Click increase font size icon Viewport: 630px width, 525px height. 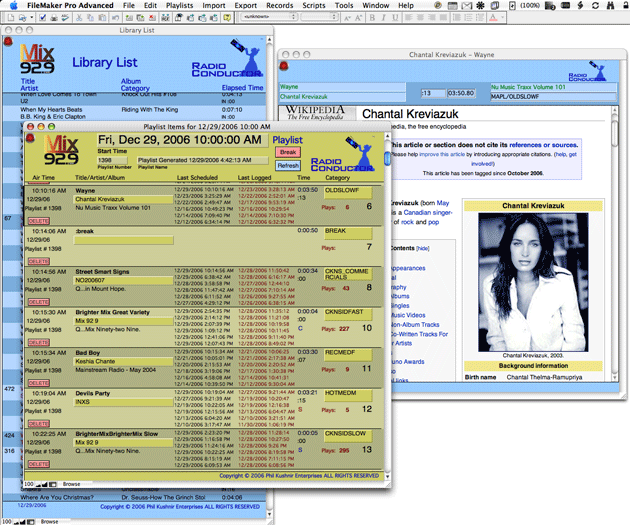click(x=358, y=18)
